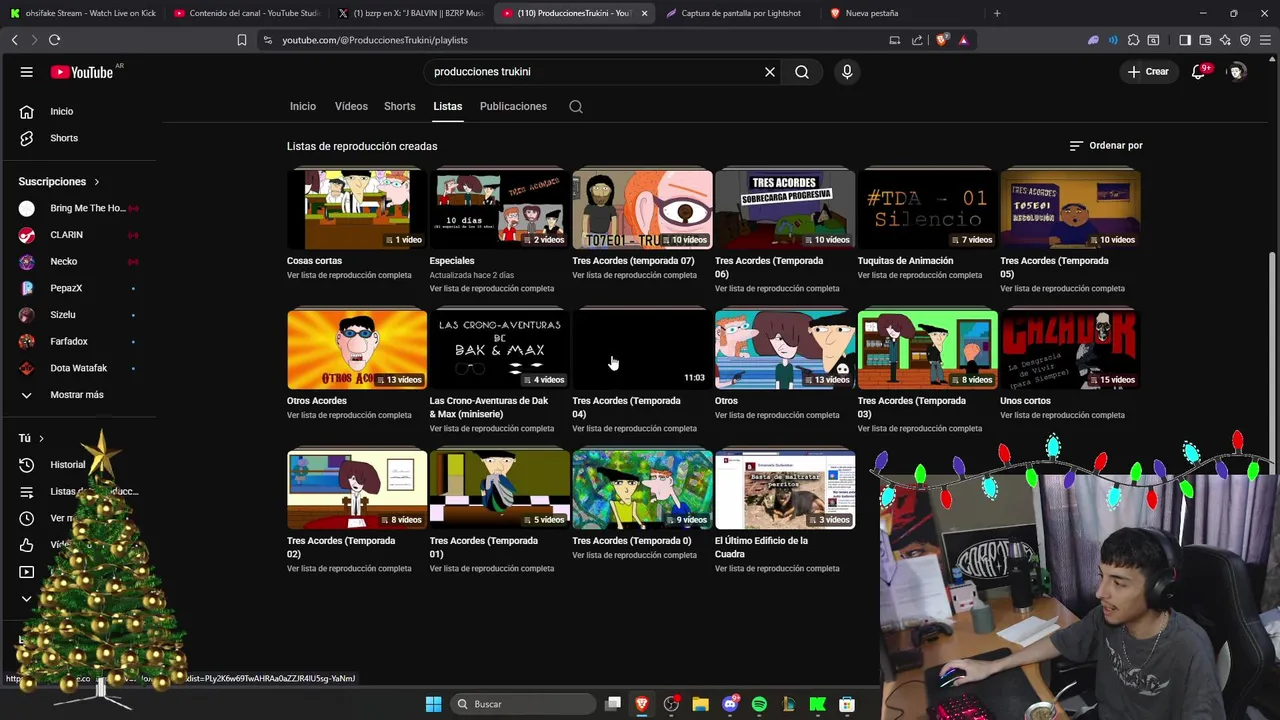Go back with the browser arrow
1280x720 pixels.
tap(14, 40)
